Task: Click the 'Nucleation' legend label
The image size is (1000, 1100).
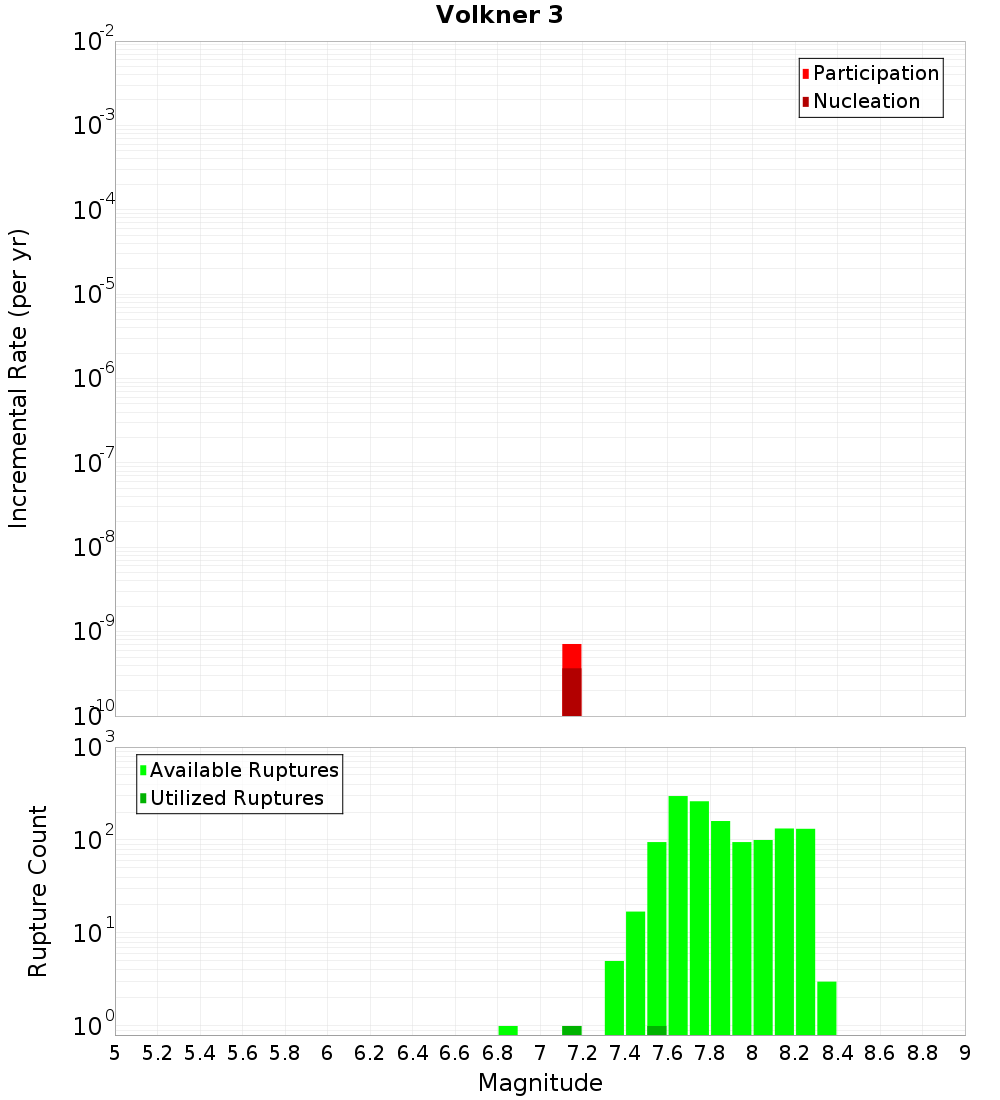Action: click(867, 102)
